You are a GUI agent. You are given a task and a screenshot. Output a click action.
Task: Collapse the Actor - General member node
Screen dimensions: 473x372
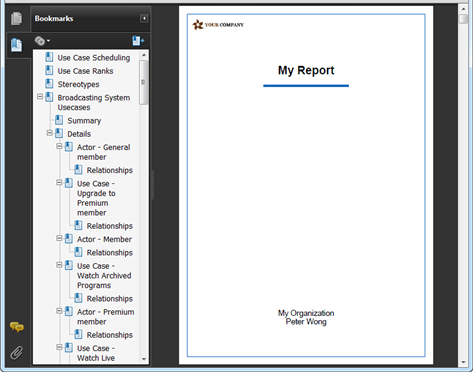tap(59, 146)
